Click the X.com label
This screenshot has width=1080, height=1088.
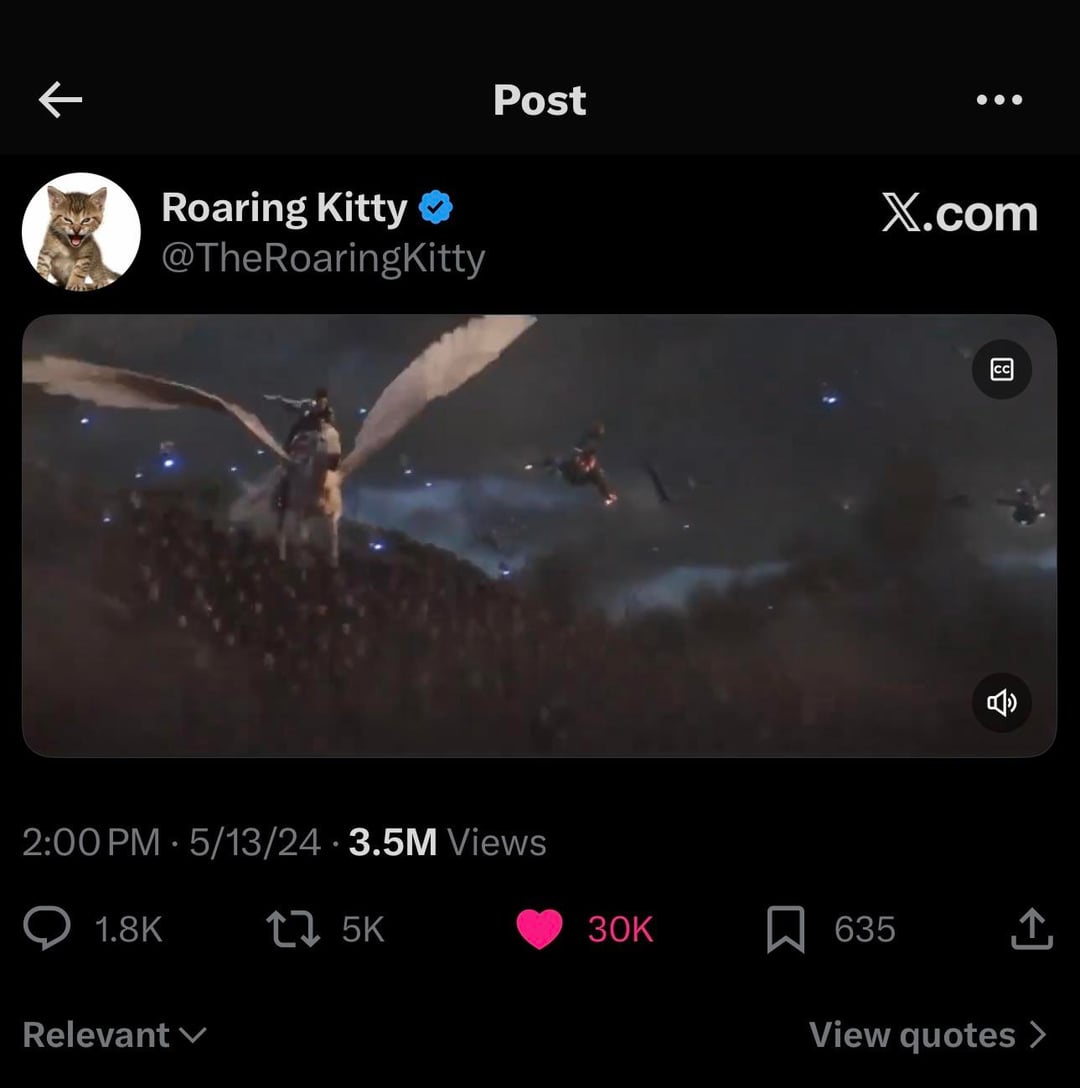(x=960, y=214)
